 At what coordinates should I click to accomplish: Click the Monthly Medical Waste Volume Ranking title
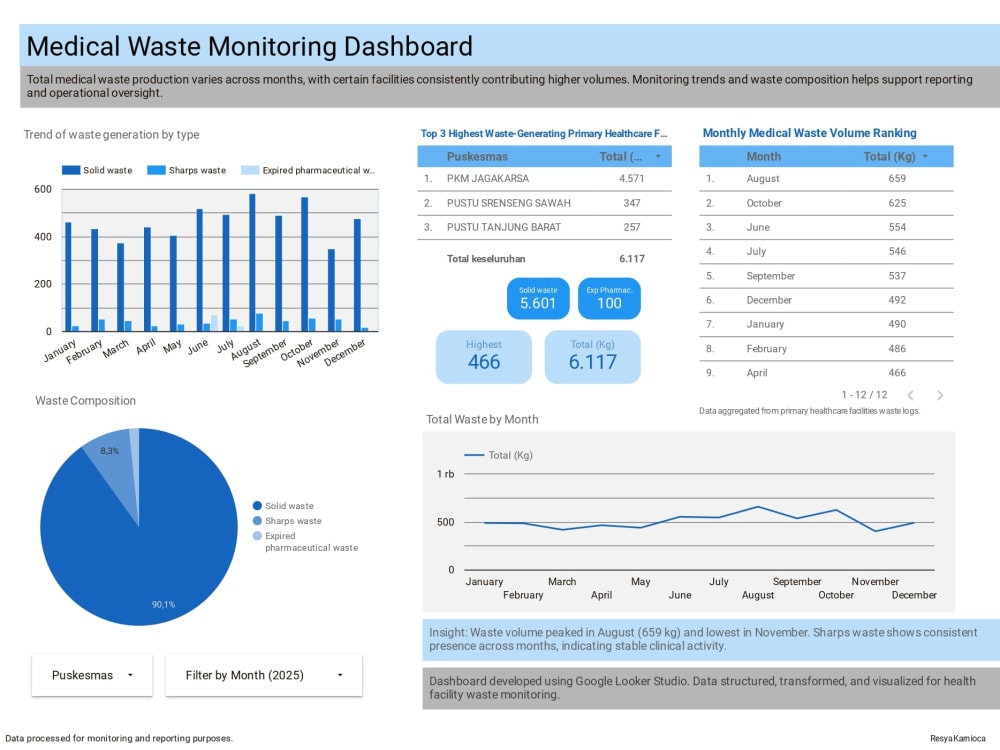[x=809, y=133]
